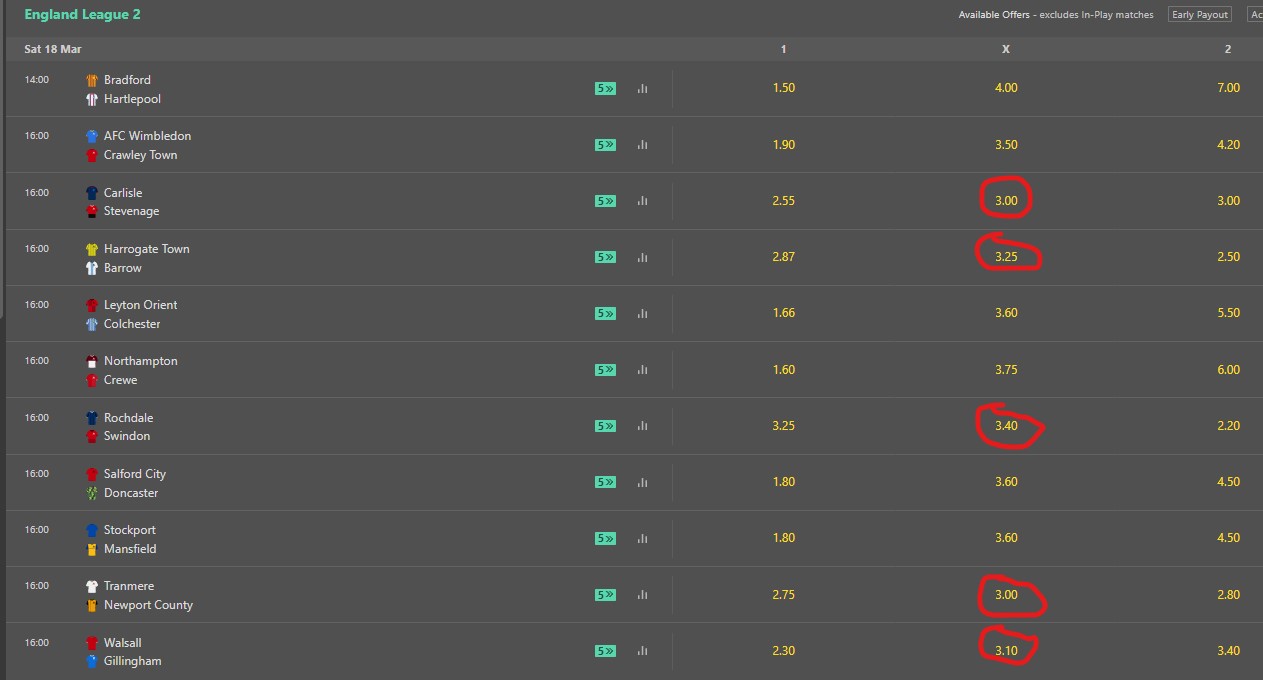Click the 5» markets badge for Salford City

tap(605, 482)
